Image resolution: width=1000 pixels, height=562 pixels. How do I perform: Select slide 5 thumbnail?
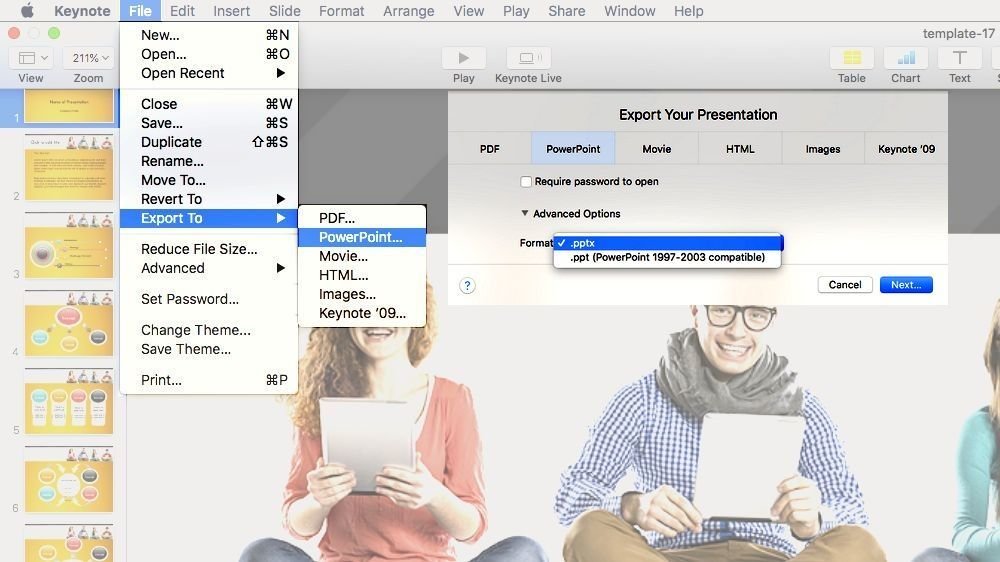coord(69,402)
